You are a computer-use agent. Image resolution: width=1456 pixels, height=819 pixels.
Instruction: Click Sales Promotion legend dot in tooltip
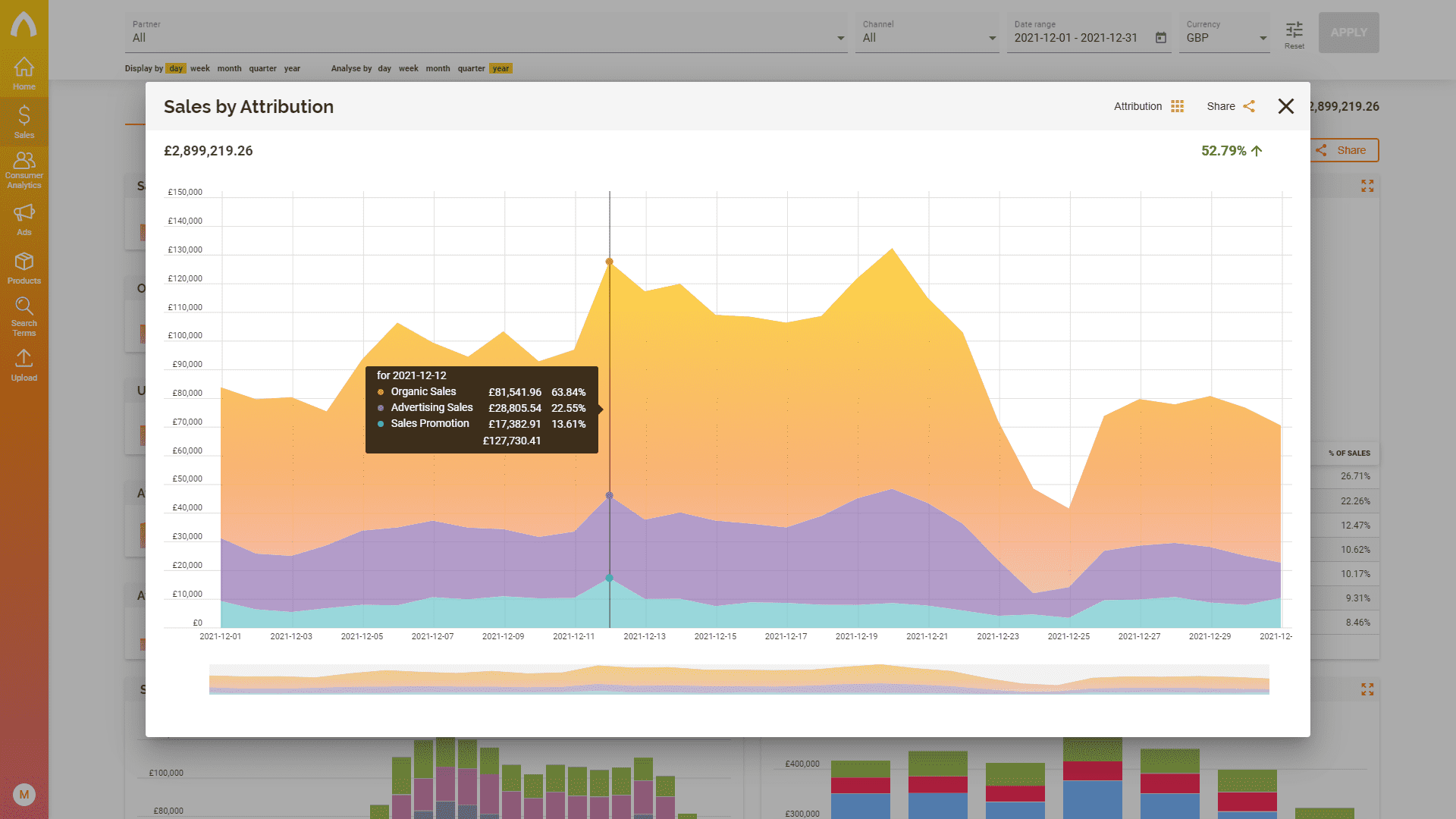tap(381, 424)
